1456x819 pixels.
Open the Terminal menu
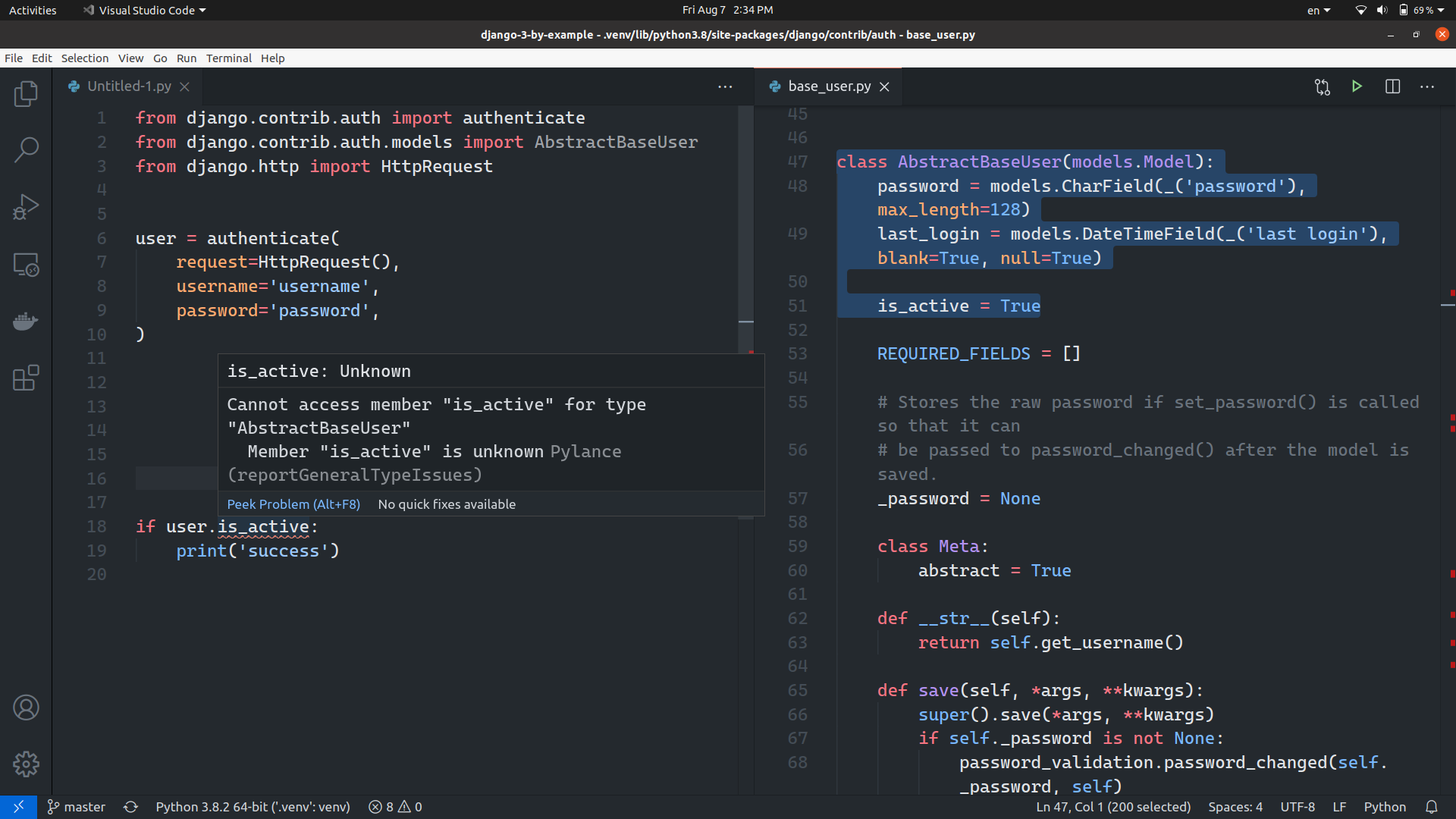pos(228,58)
